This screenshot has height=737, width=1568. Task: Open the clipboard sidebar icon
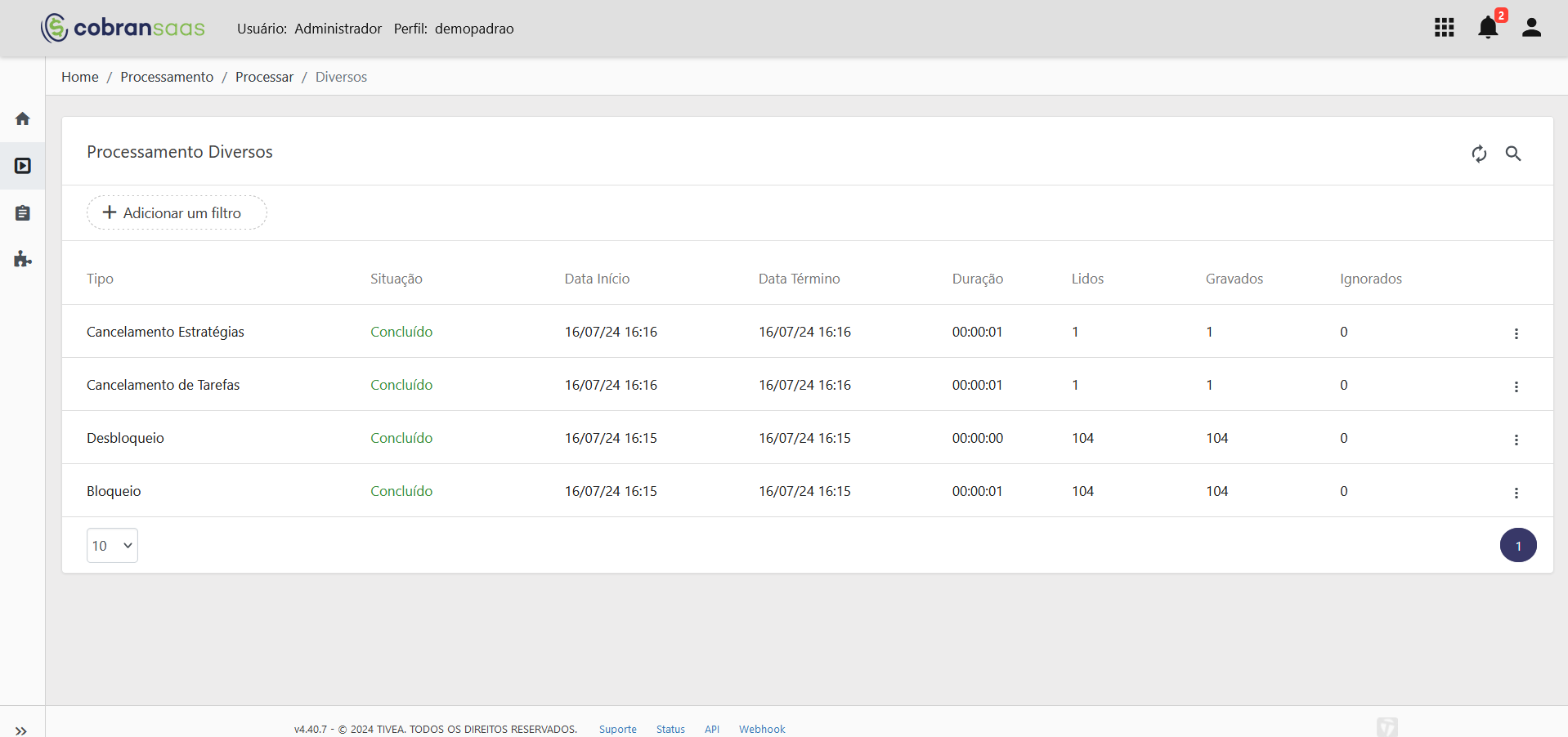(x=23, y=213)
